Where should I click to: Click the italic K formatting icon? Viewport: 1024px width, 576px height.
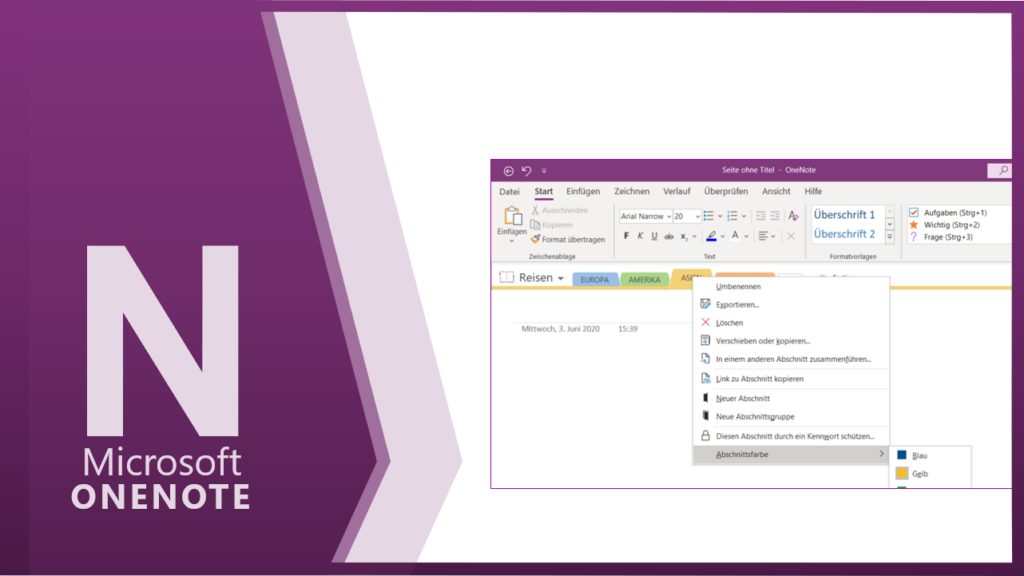tap(641, 236)
